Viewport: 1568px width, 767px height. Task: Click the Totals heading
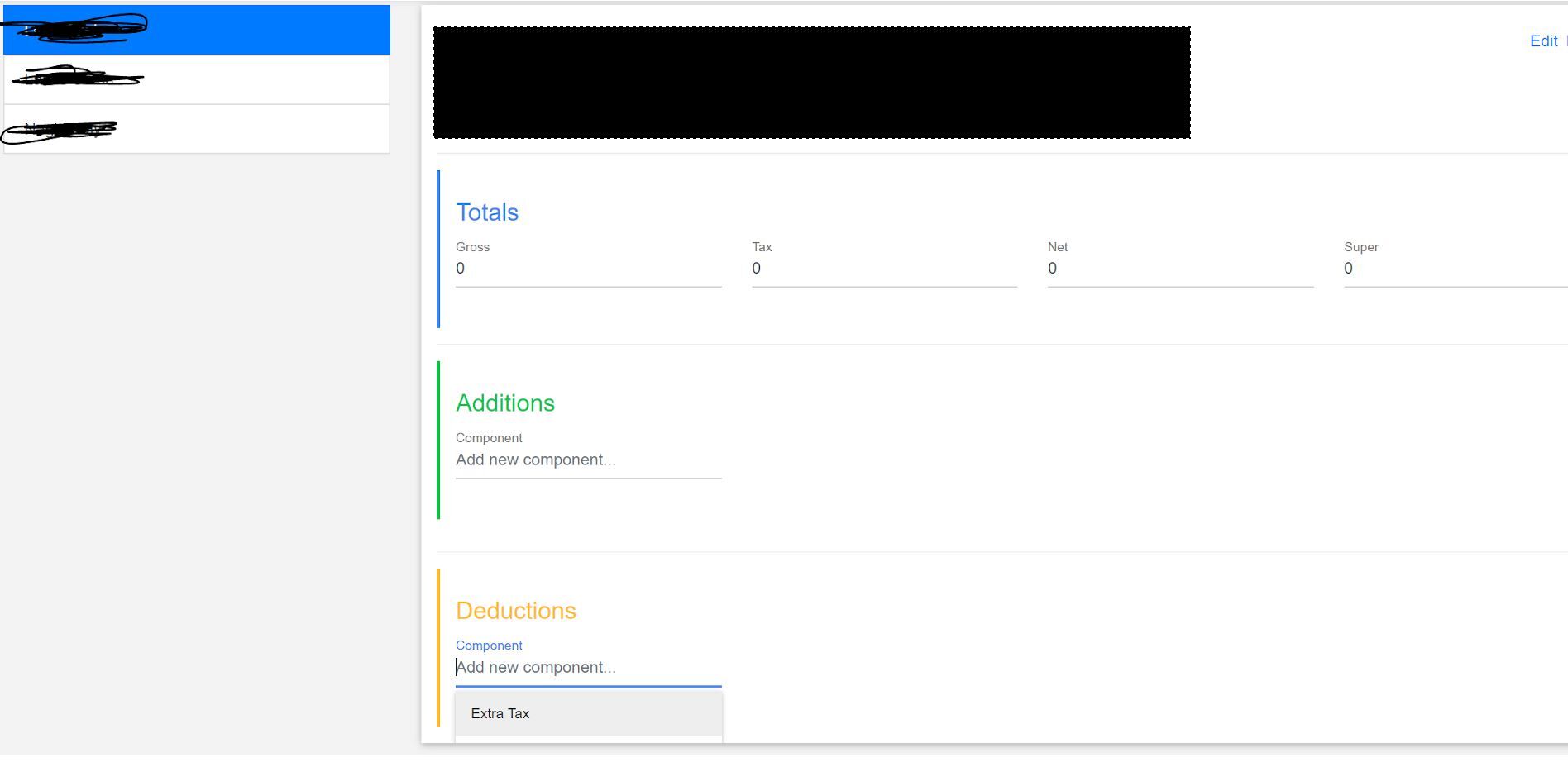pos(487,212)
